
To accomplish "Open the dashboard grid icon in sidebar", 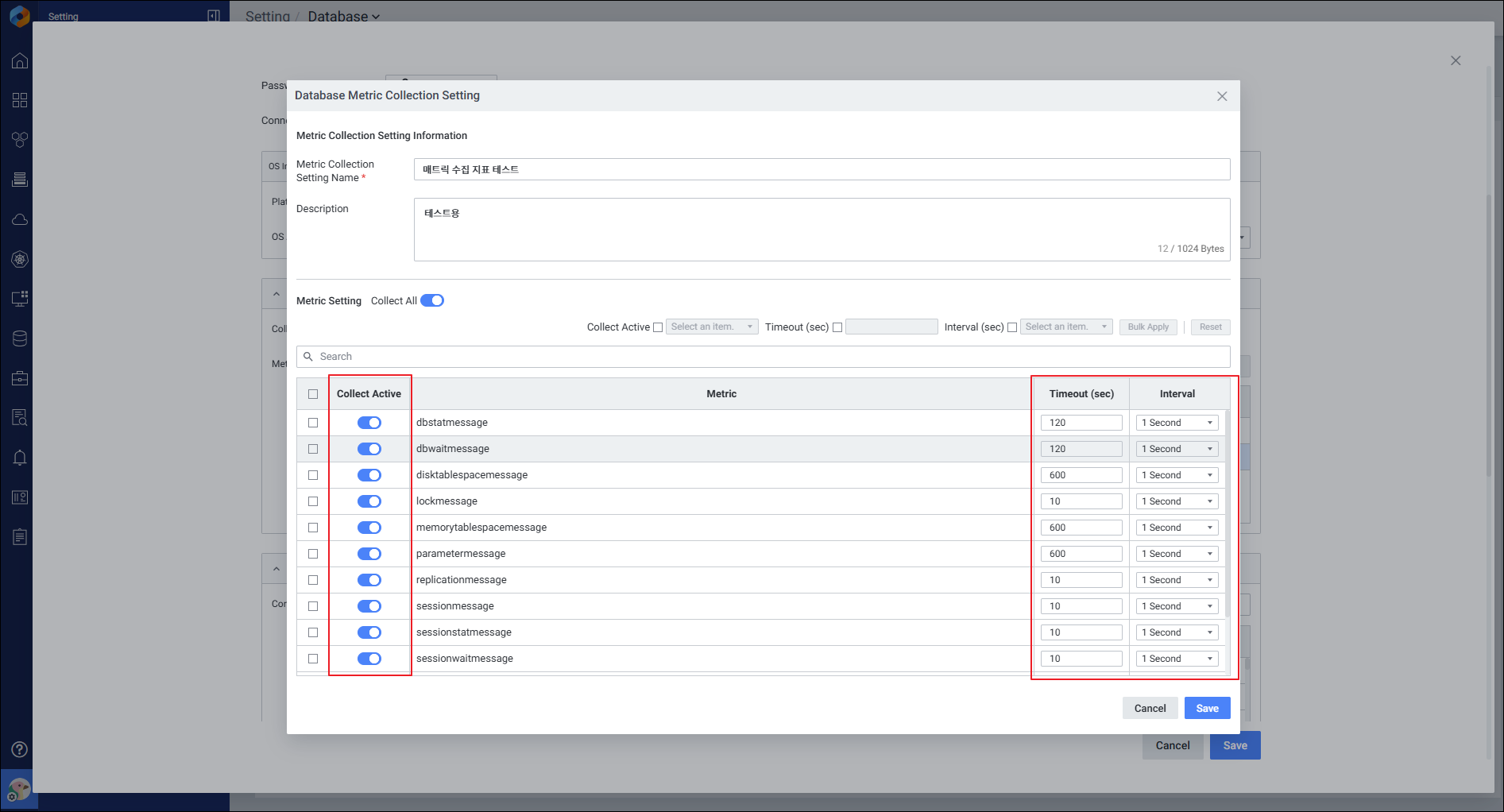I will pyautogui.click(x=20, y=100).
